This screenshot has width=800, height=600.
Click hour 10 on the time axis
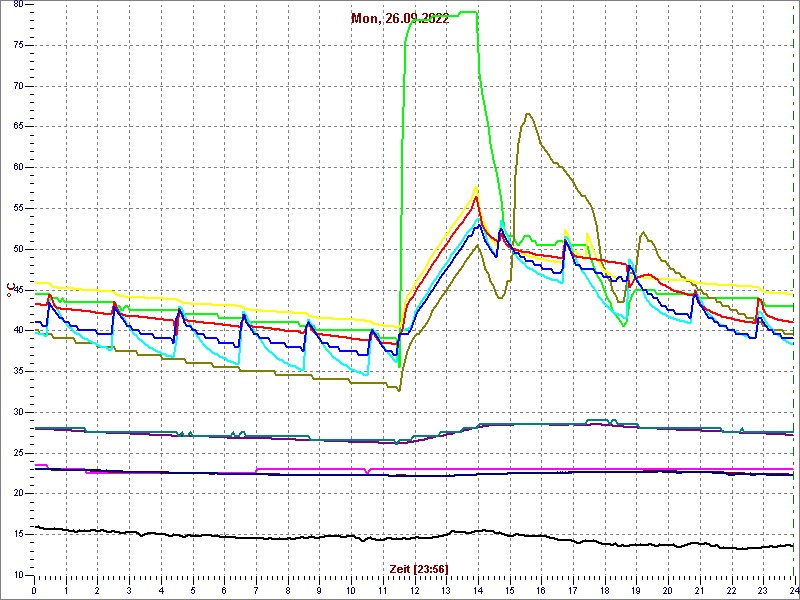point(351,590)
